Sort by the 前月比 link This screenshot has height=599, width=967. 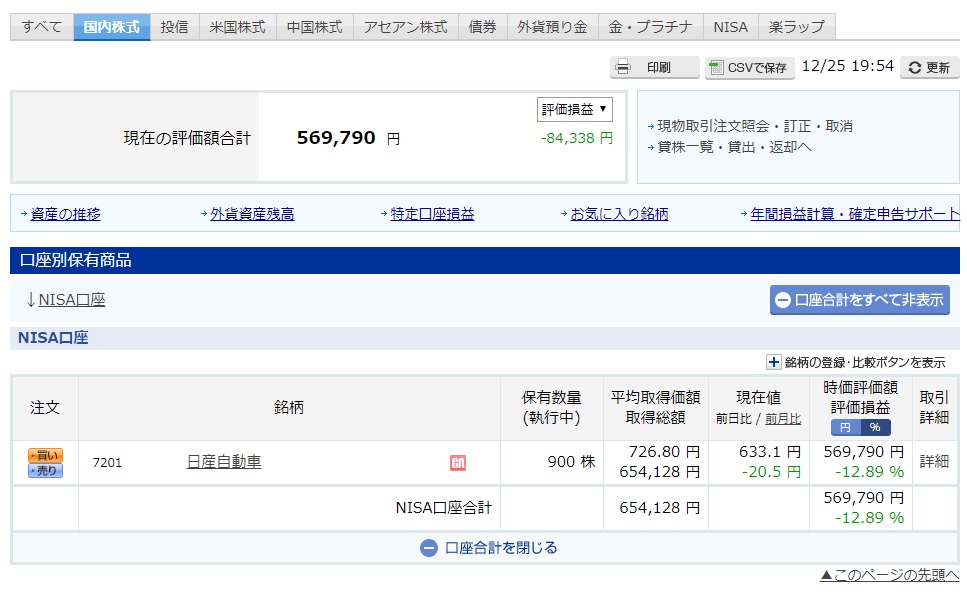pyautogui.click(x=783, y=419)
